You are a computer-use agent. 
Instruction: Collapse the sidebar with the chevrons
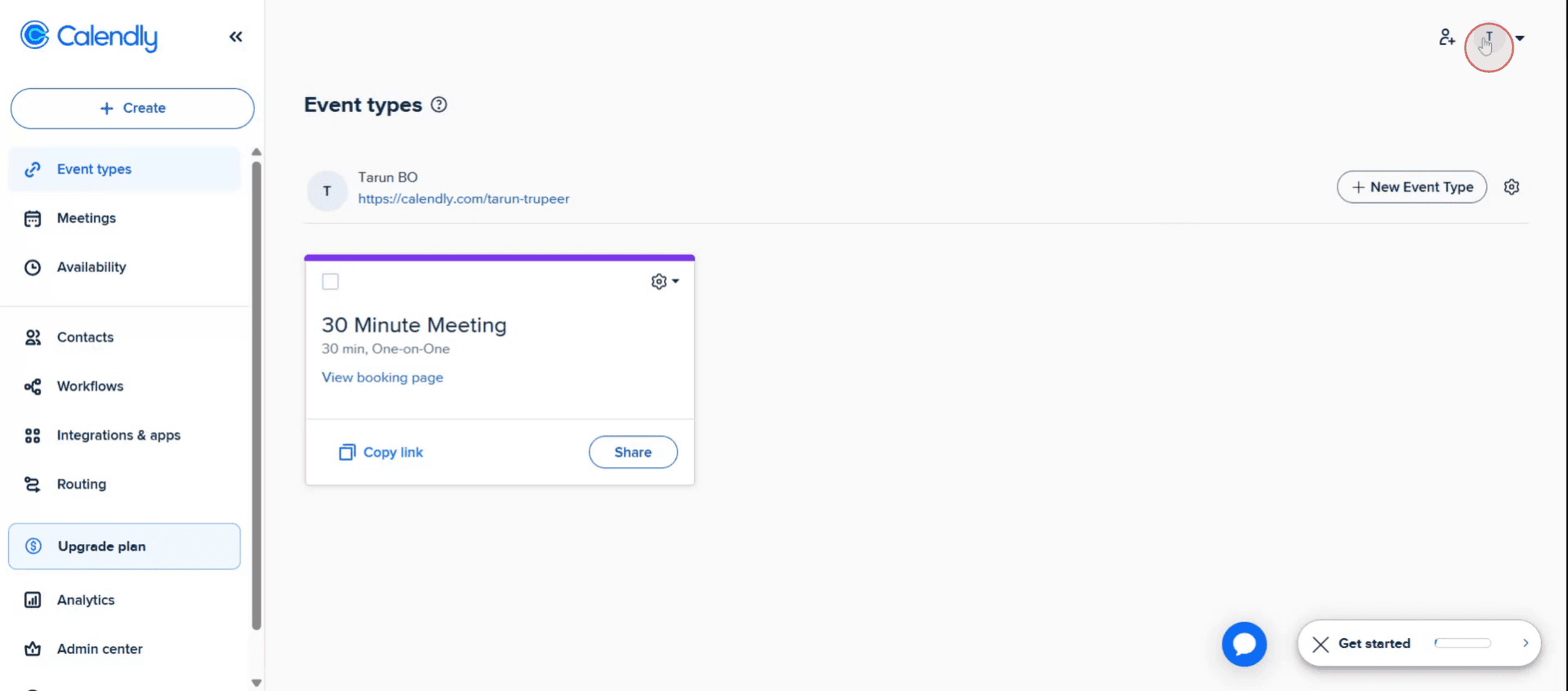pos(236,36)
